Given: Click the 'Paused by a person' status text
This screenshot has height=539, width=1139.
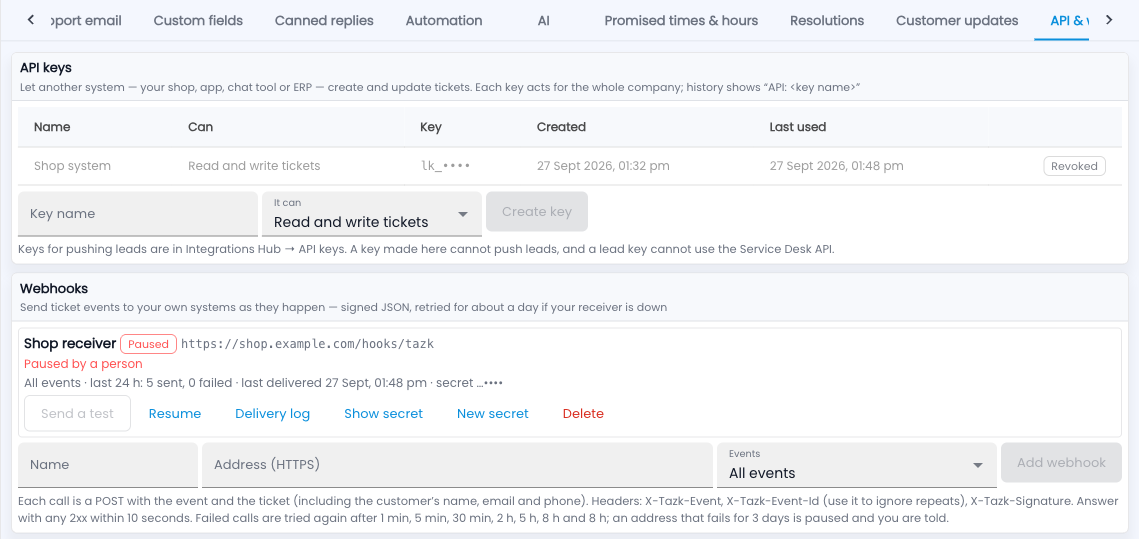Looking at the screenshot, I should point(84,364).
